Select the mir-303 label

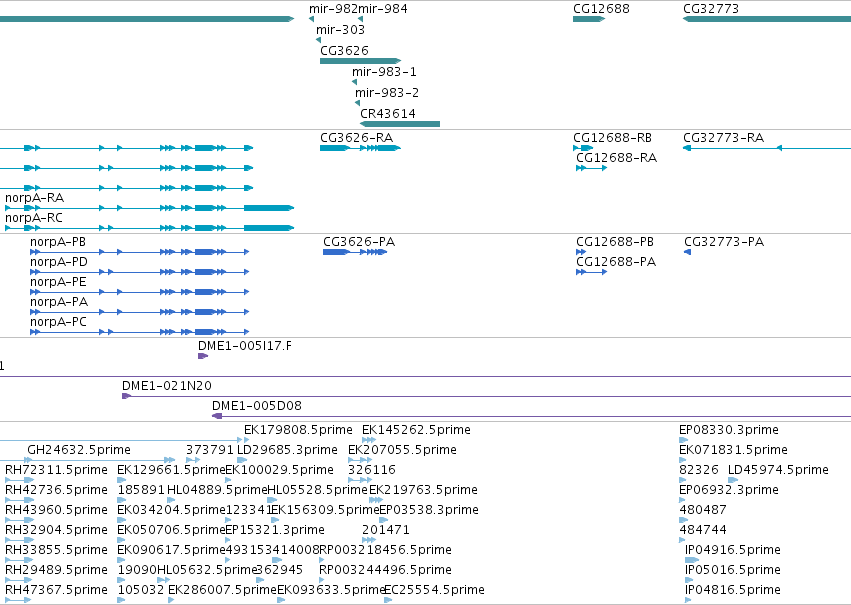tap(340, 30)
